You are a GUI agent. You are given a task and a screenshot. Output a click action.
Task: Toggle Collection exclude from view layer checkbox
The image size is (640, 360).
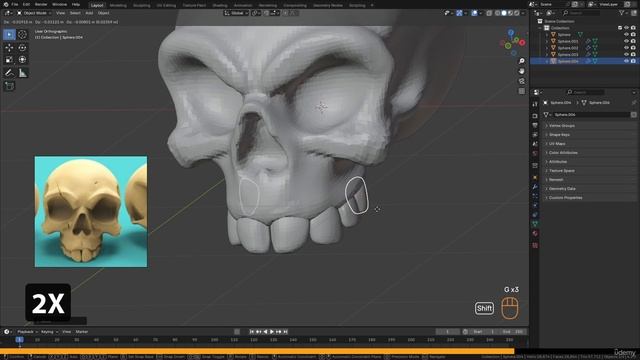(620, 28)
